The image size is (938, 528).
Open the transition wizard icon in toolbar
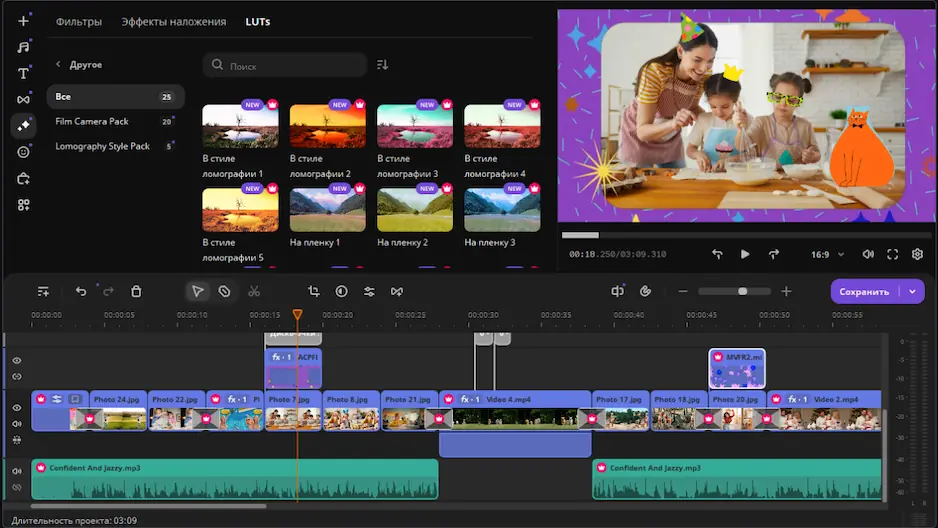(397, 291)
